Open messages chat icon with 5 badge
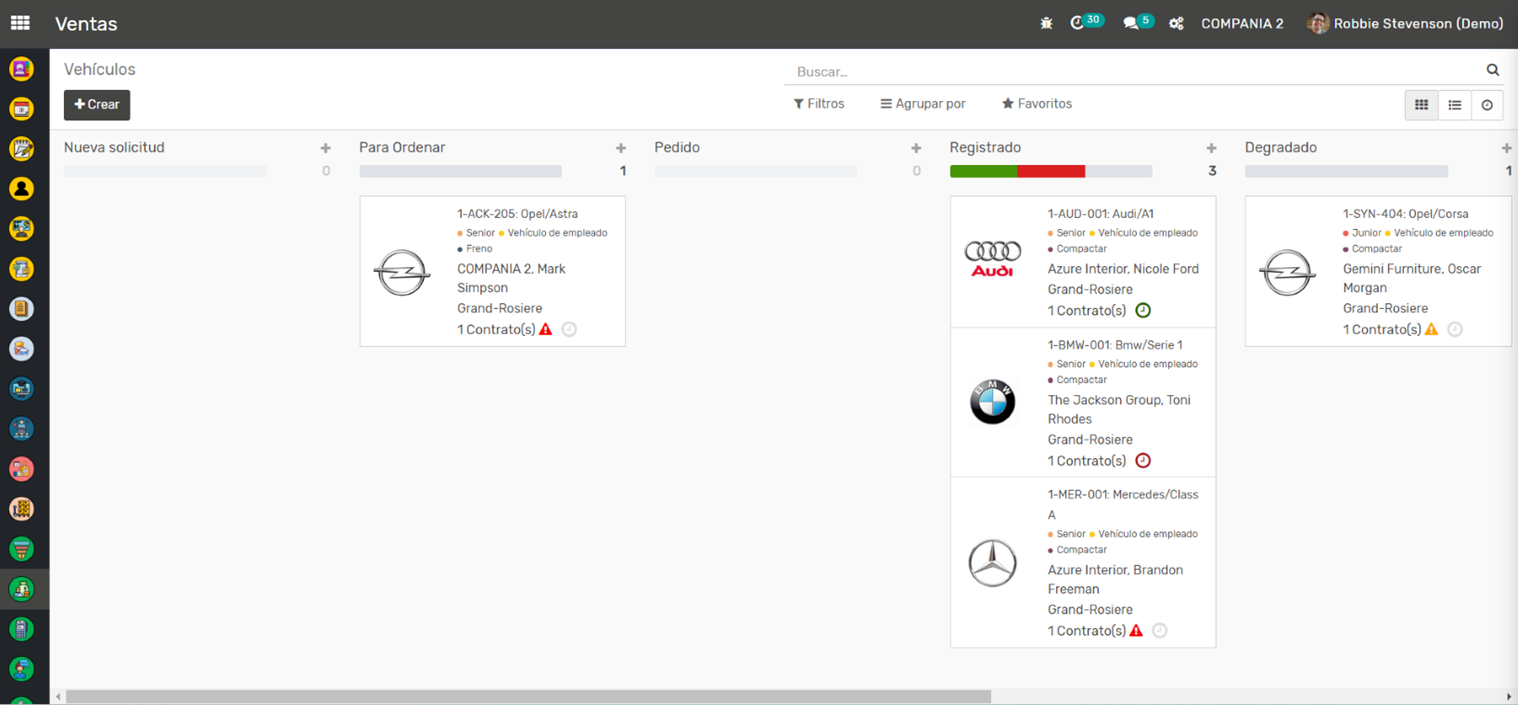This screenshot has height=705, width=1518. tap(1131, 23)
